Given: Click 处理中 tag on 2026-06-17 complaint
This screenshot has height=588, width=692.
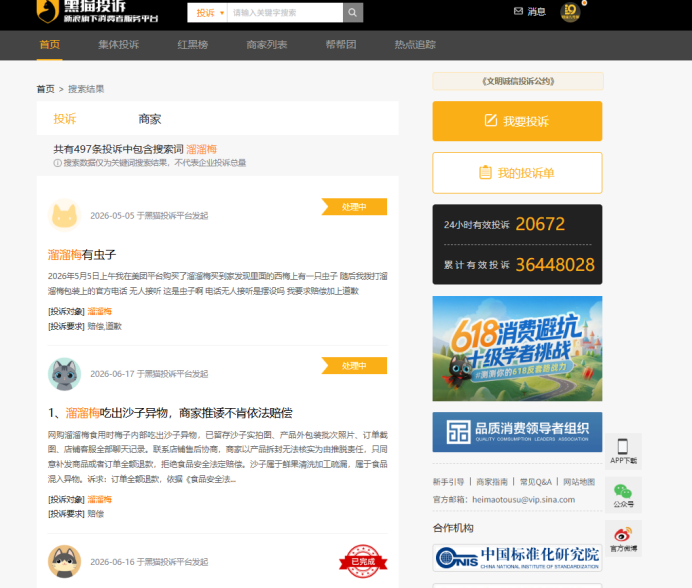Looking at the screenshot, I should (x=354, y=366).
